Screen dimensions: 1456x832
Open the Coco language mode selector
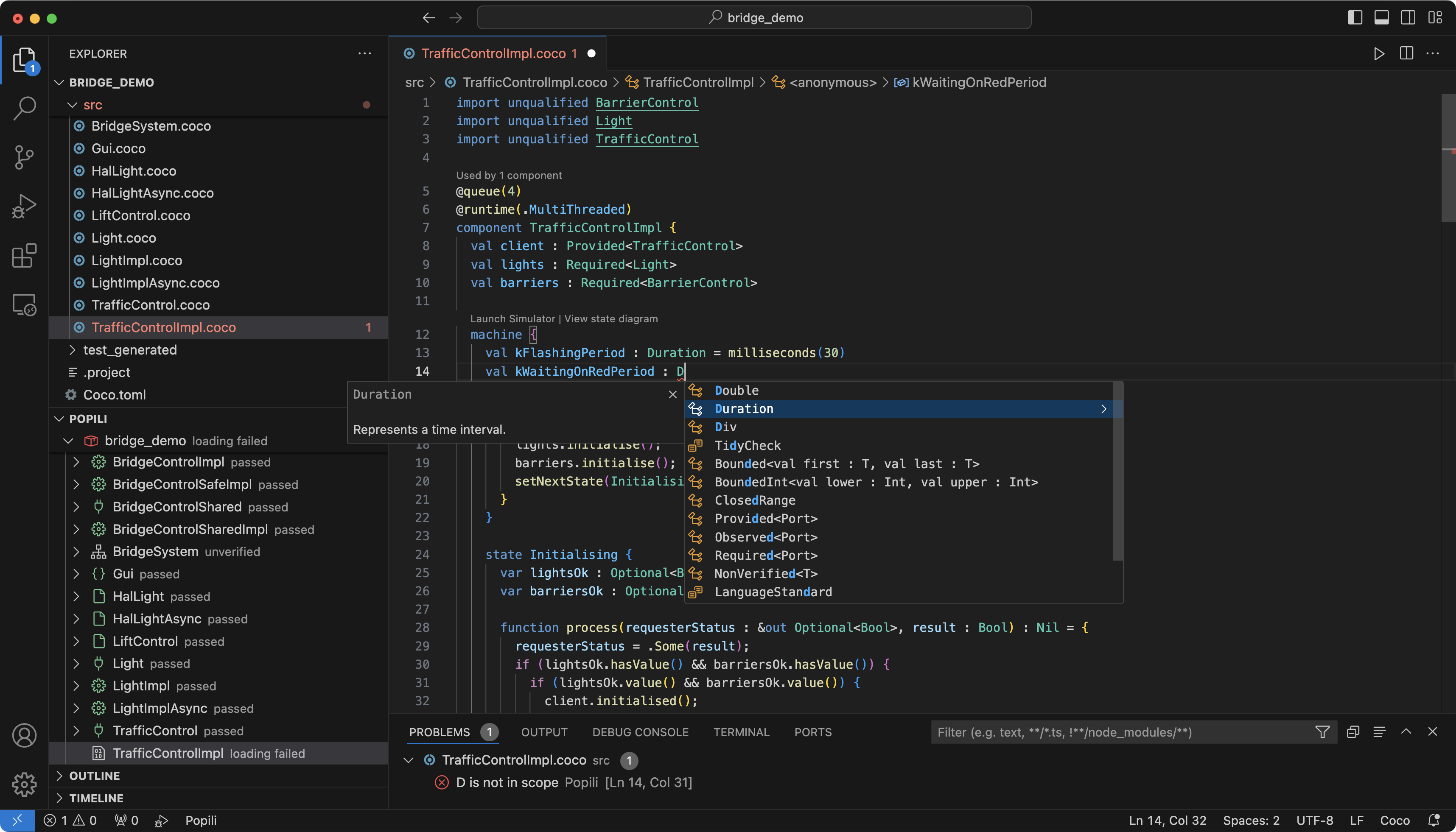[1395, 821]
